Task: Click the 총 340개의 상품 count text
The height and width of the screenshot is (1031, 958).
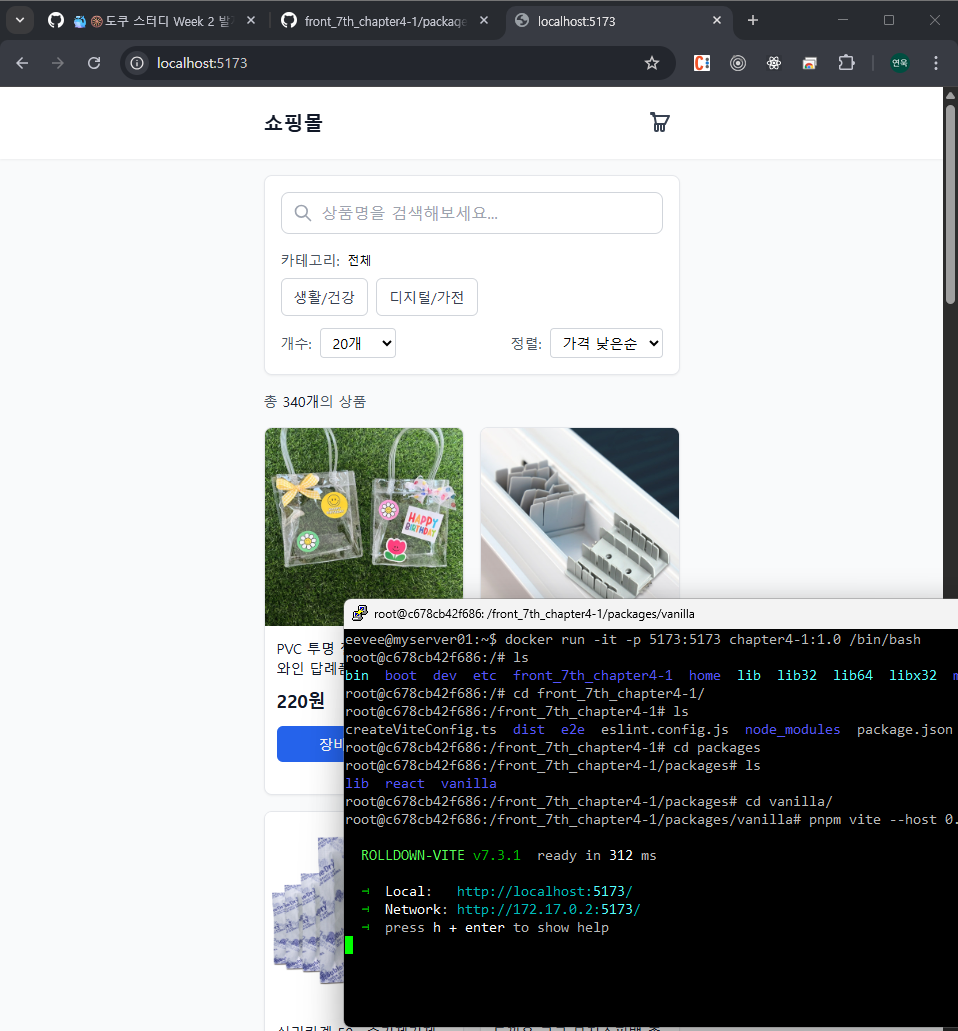Action: (x=315, y=402)
